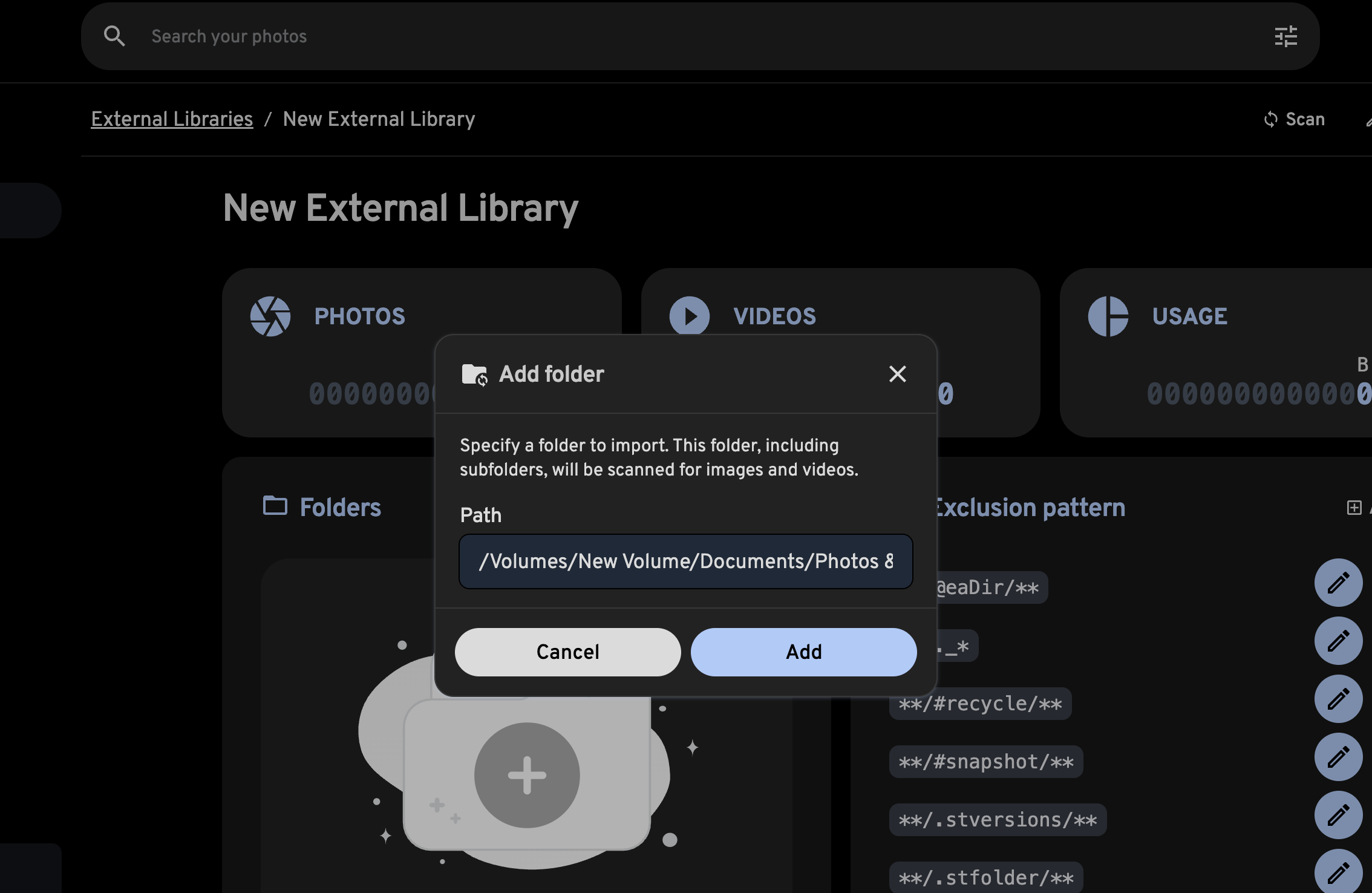Click the Scan refresh icon
Image resolution: width=1372 pixels, height=893 pixels.
[1270, 119]
